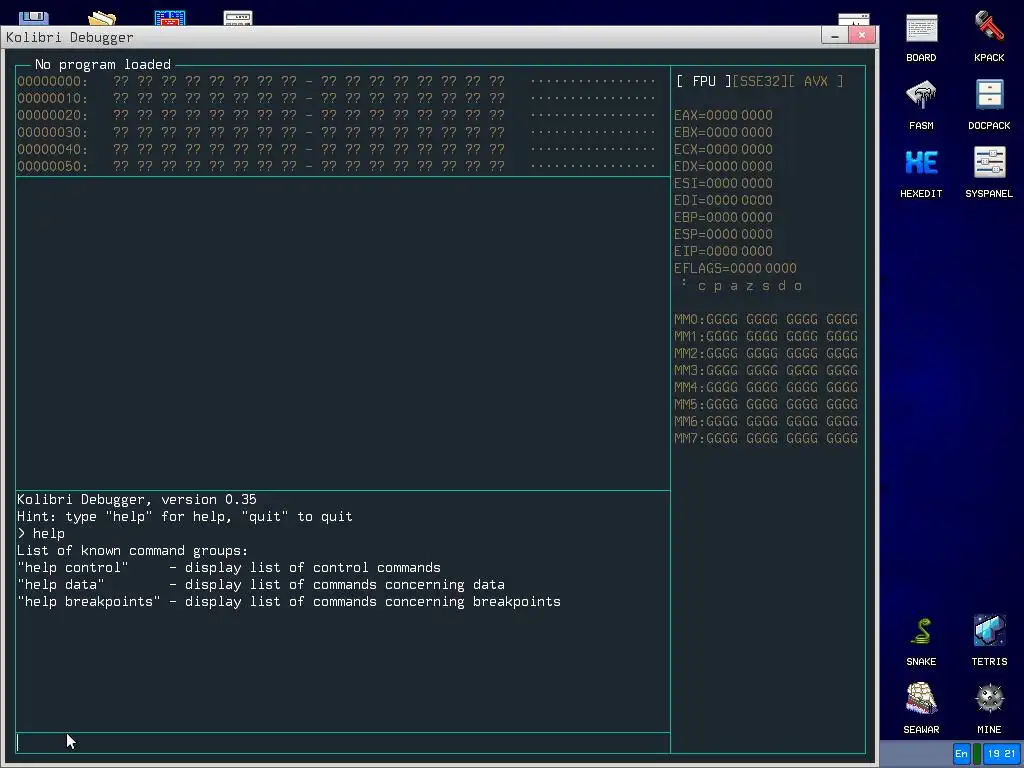The image size is (1024, 768).
Task: Click "Kolibri Debugger, version 0.35" line
Action: click(136, 500)
